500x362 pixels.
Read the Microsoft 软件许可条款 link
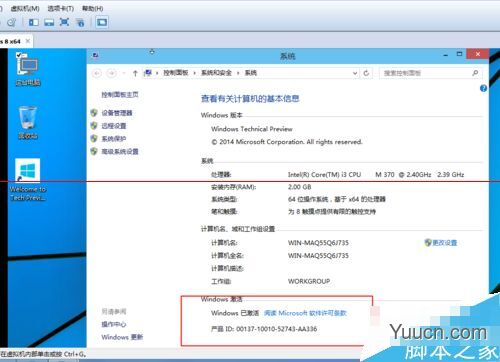pyautogui.click(x=305, y=313)
